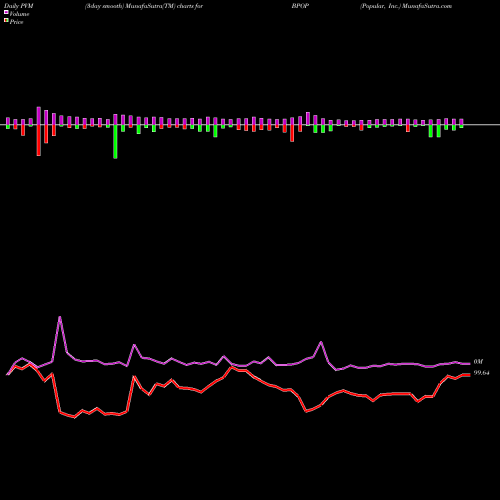Click the BPOP ticker symbol in title
The image size is (500, 500).
[300, 6]
